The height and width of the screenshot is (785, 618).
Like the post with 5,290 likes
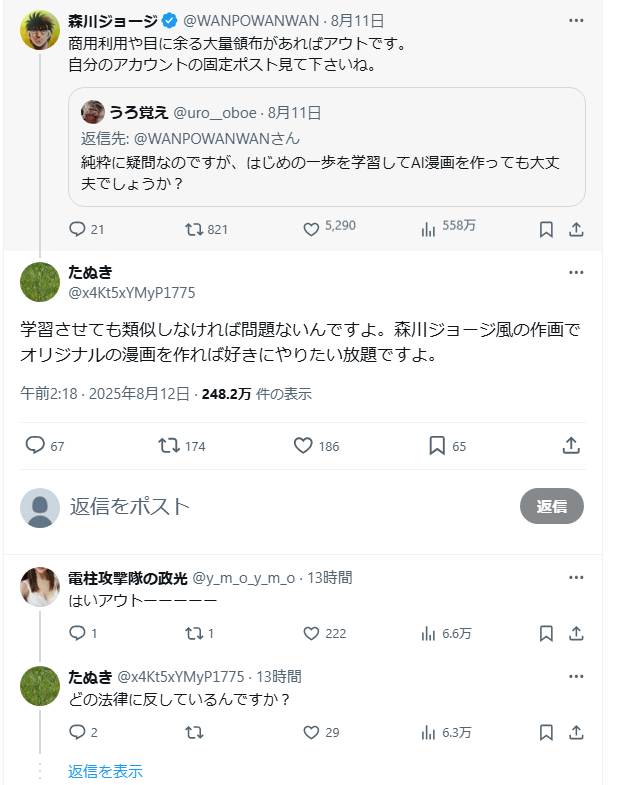pos(311,229)
